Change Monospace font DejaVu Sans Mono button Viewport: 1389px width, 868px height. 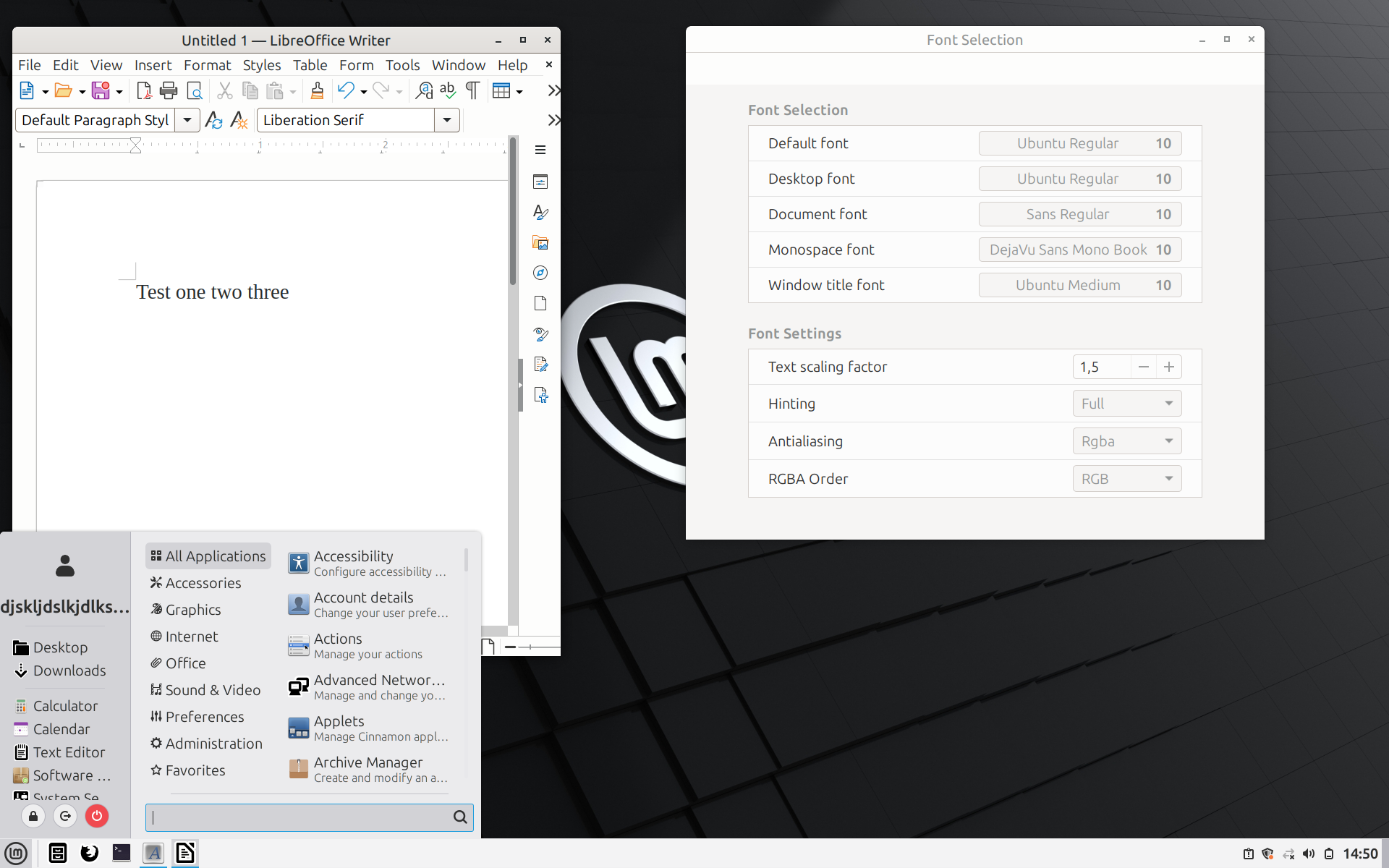point(1080,250)
